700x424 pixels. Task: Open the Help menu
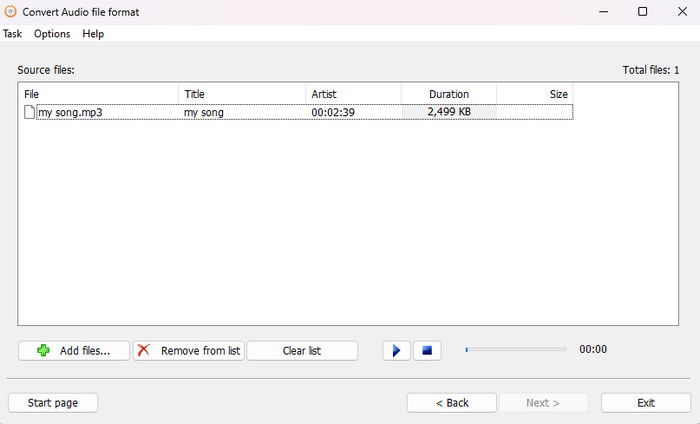point(93,34)
